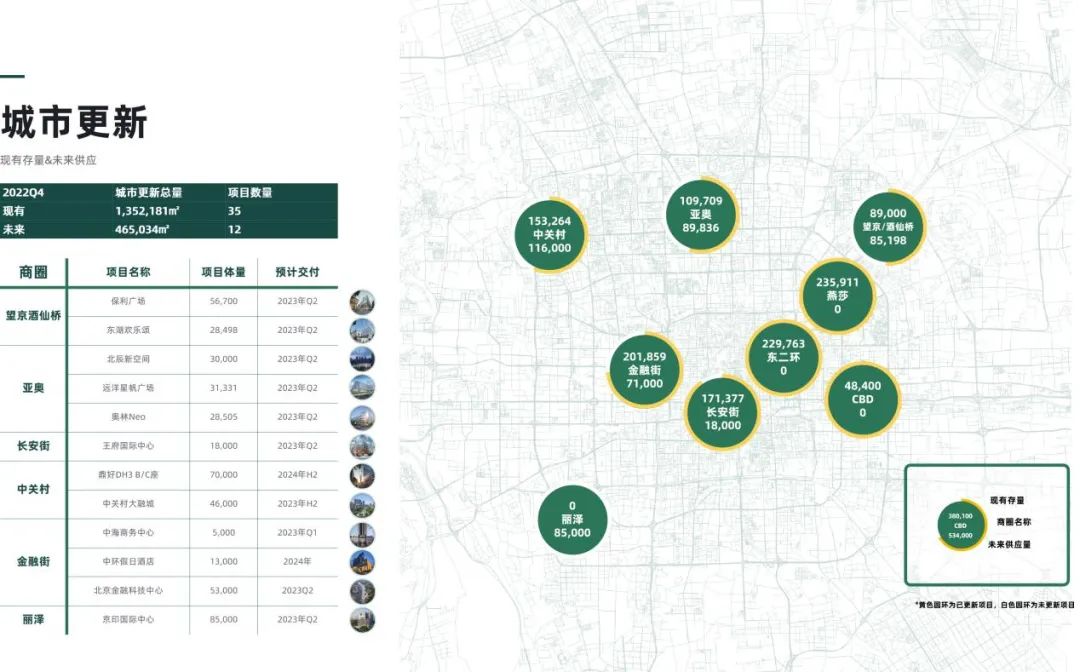Click the 丽泽 district bubble
The image size is (1080, 672).
[572, 519]
